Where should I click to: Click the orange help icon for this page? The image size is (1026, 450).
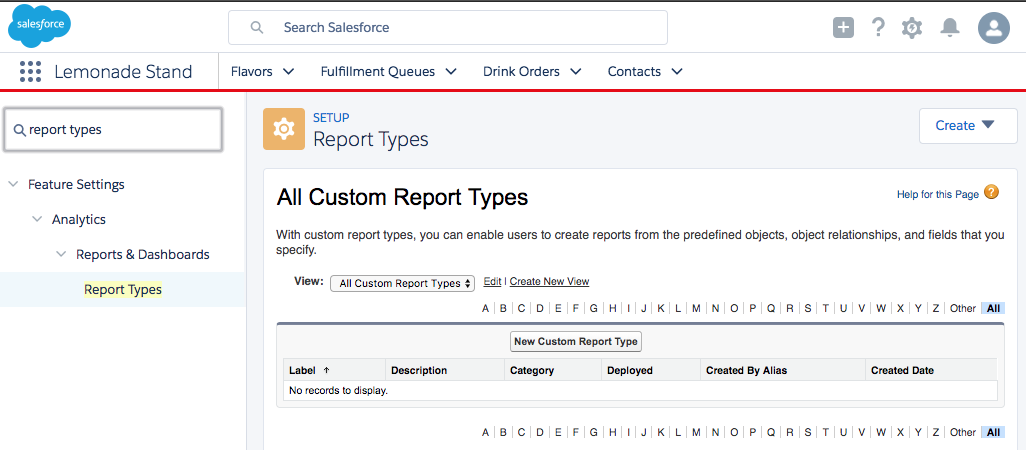pos(991,192)
